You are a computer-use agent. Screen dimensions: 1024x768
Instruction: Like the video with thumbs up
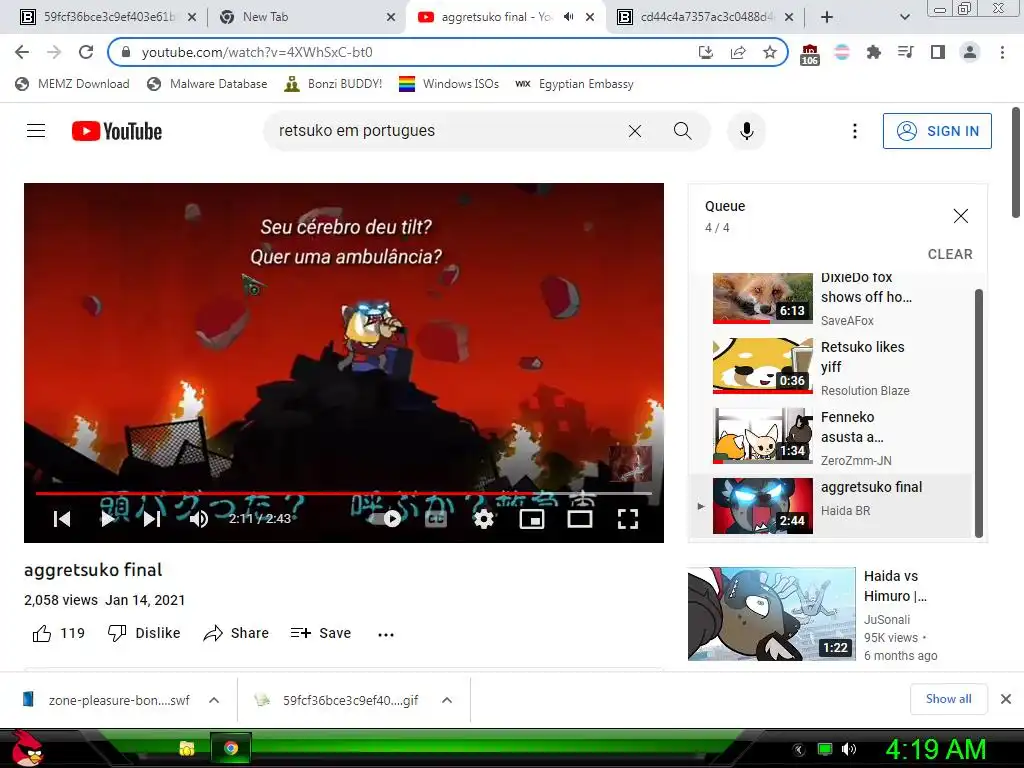pos(58,633)
